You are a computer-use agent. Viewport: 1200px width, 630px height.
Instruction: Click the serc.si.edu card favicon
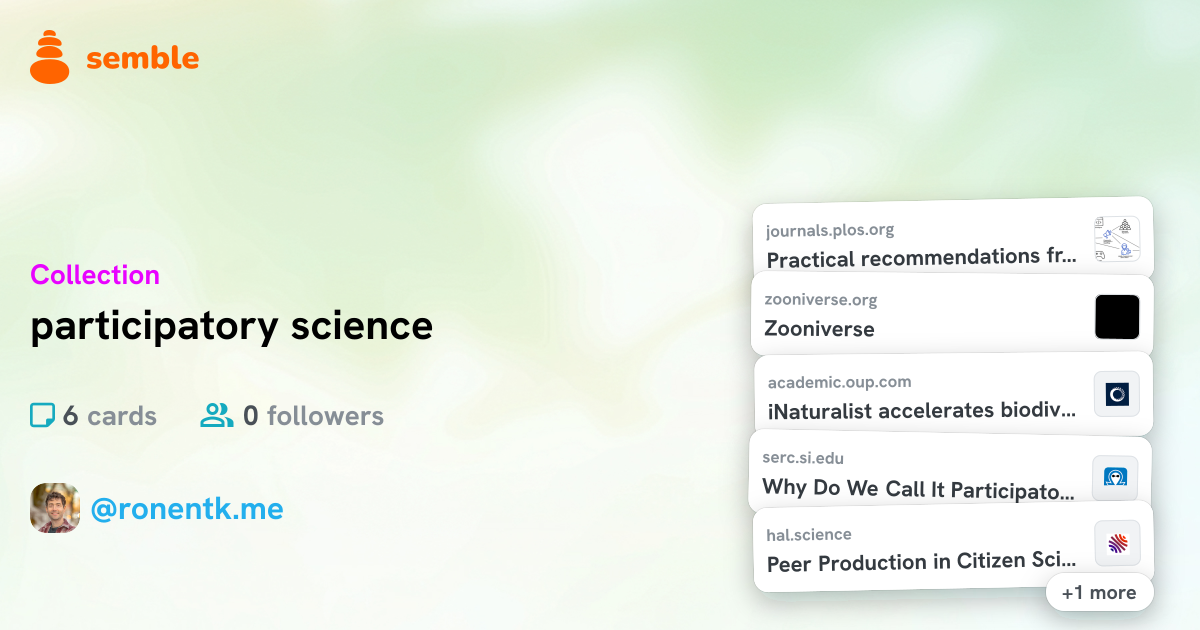pos(1115,477)
